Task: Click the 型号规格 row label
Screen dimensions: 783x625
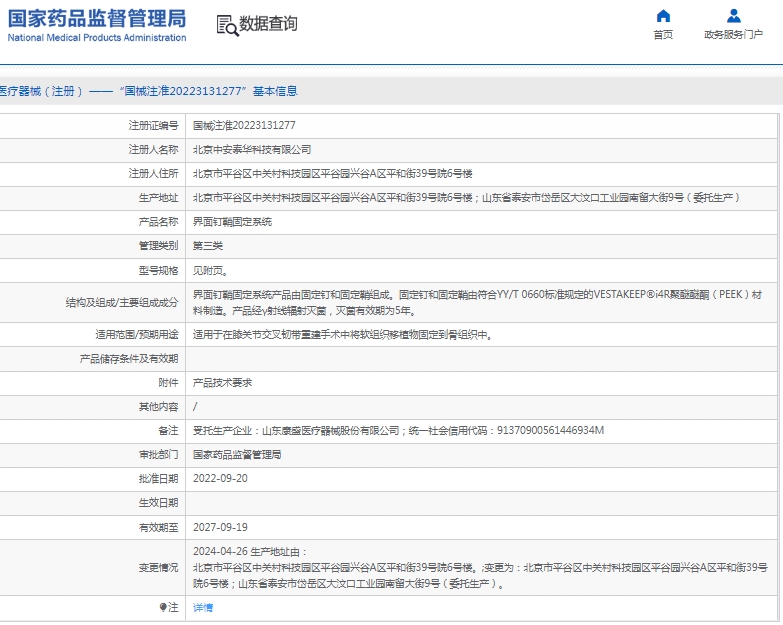Action: (158, 271)
